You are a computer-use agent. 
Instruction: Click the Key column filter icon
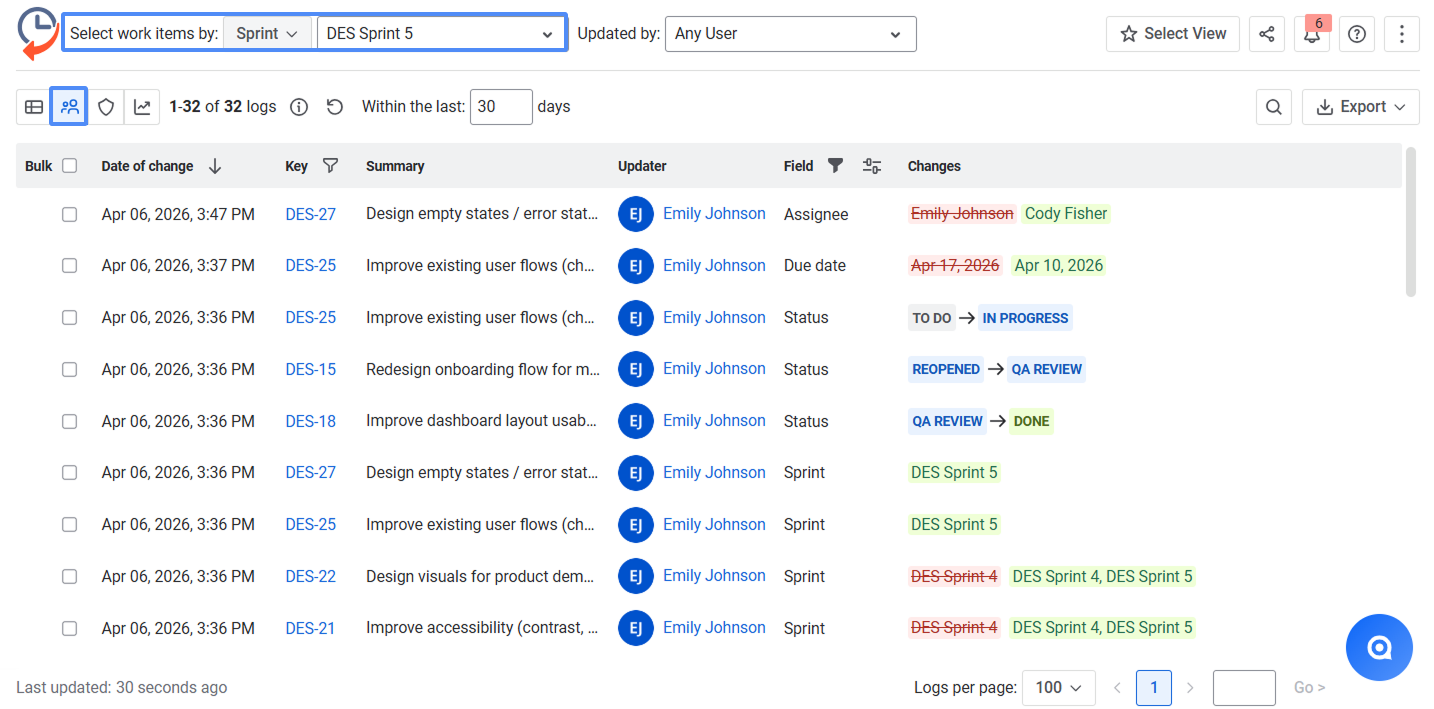(331, 166)
